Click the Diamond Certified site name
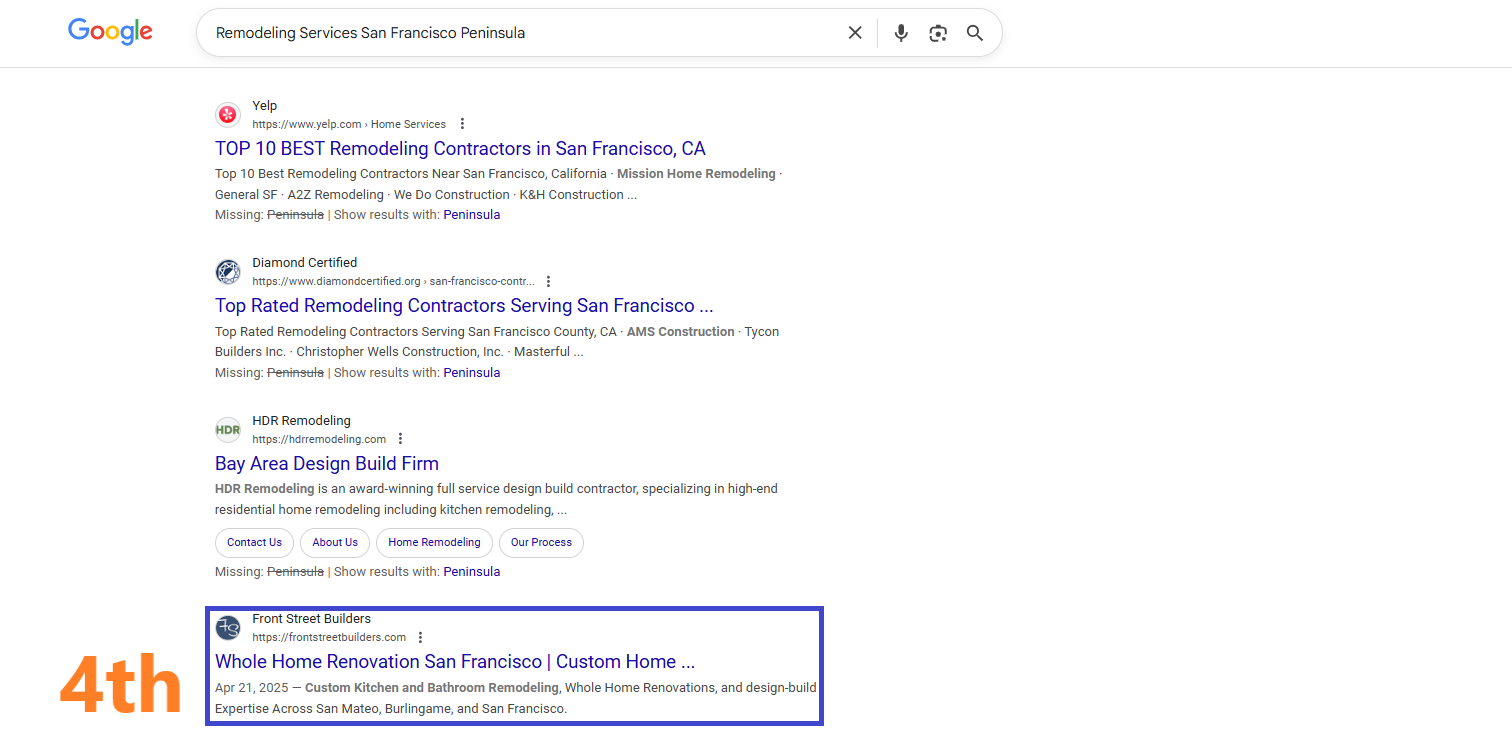Screen dimensions: 1512x741 click(x=304, y=263)
